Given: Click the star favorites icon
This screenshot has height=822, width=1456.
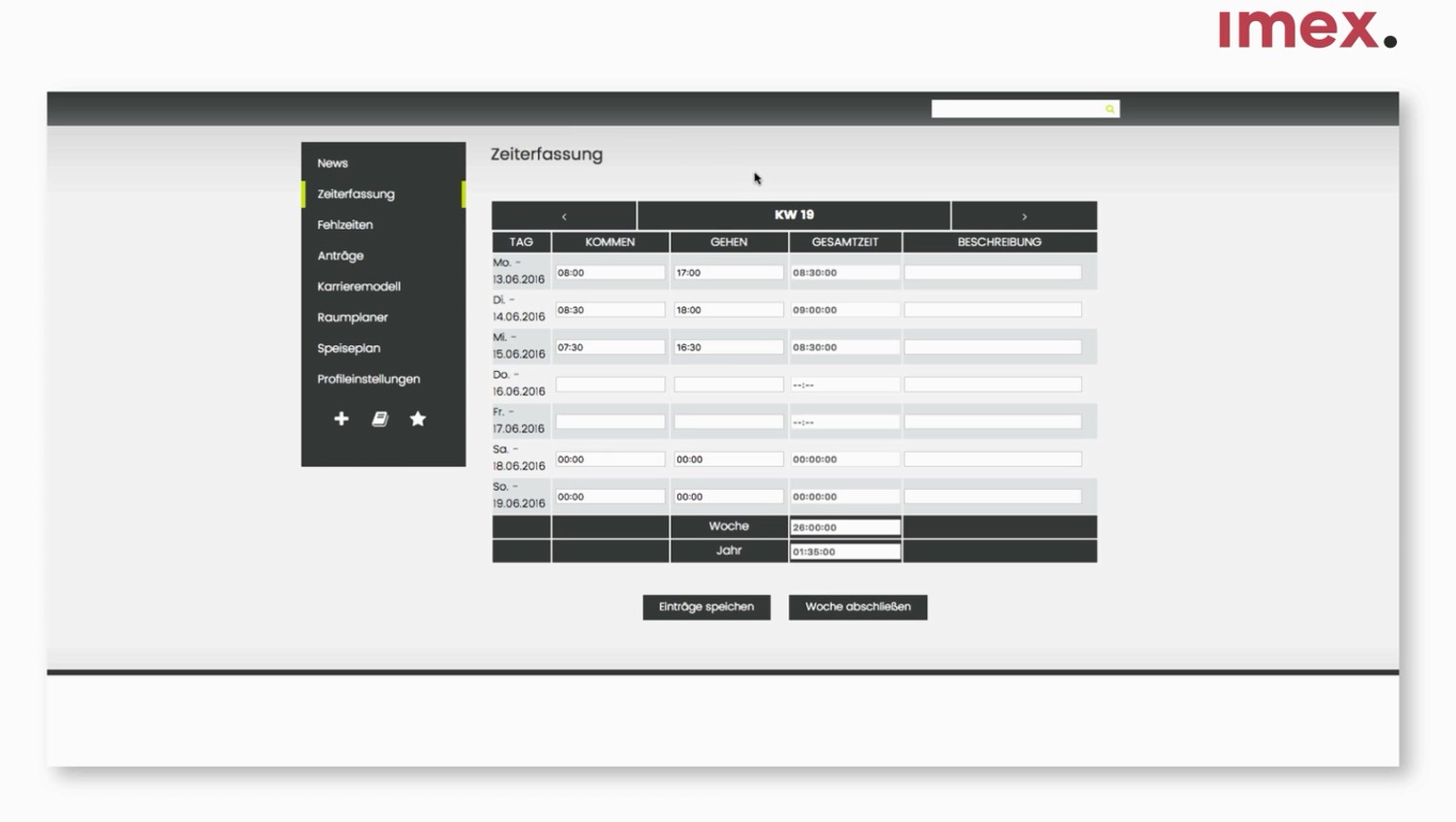Looking at the screenshot, I should click(418, 419).
